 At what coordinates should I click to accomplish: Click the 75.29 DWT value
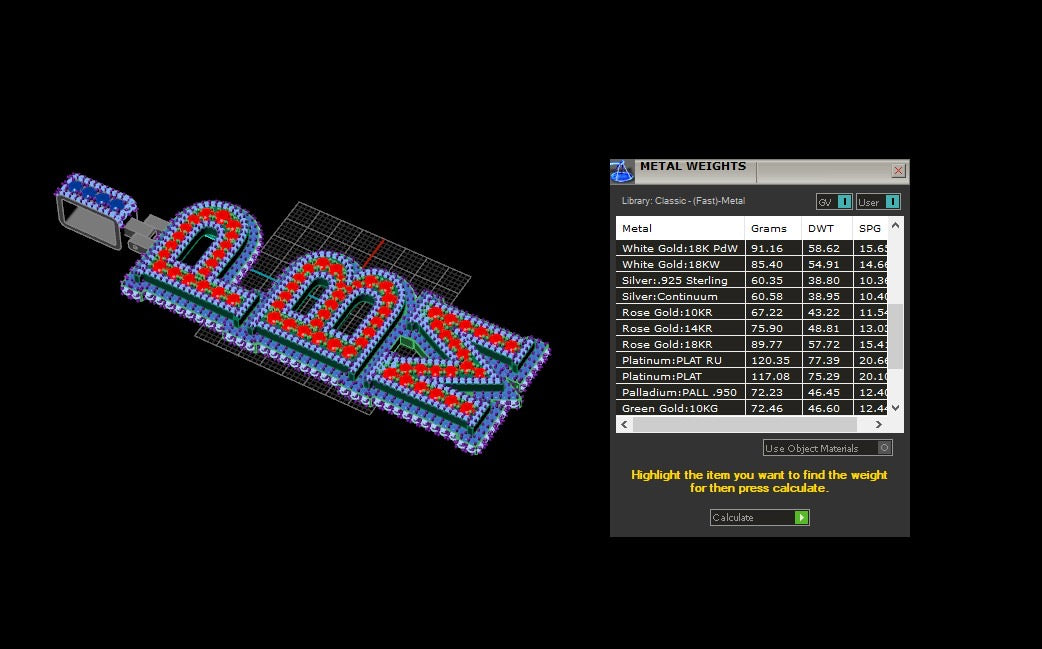[x=823, y=376]
